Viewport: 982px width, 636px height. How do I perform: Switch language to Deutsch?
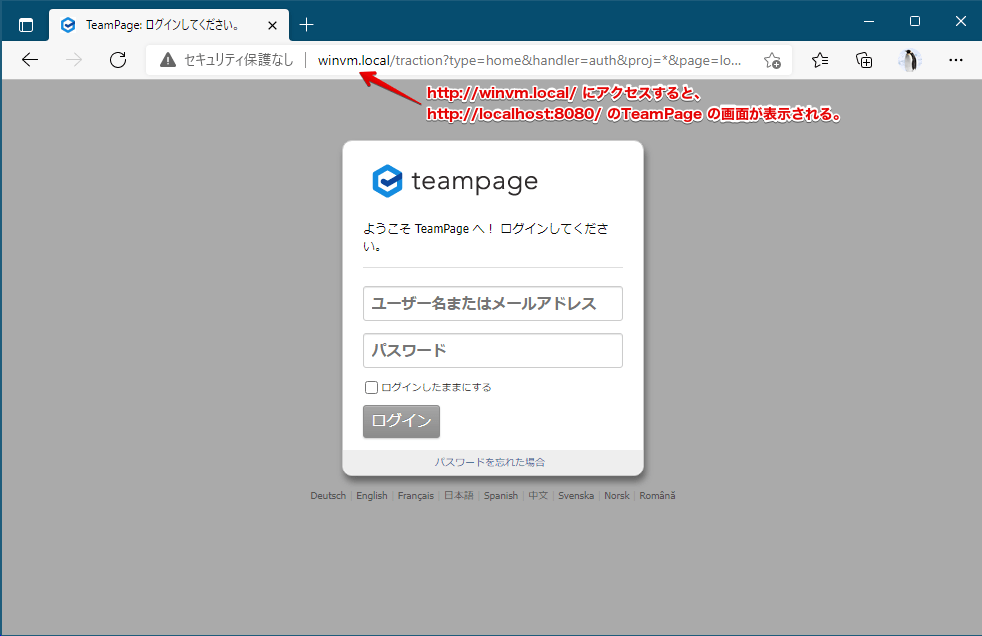tap(328, 496)
